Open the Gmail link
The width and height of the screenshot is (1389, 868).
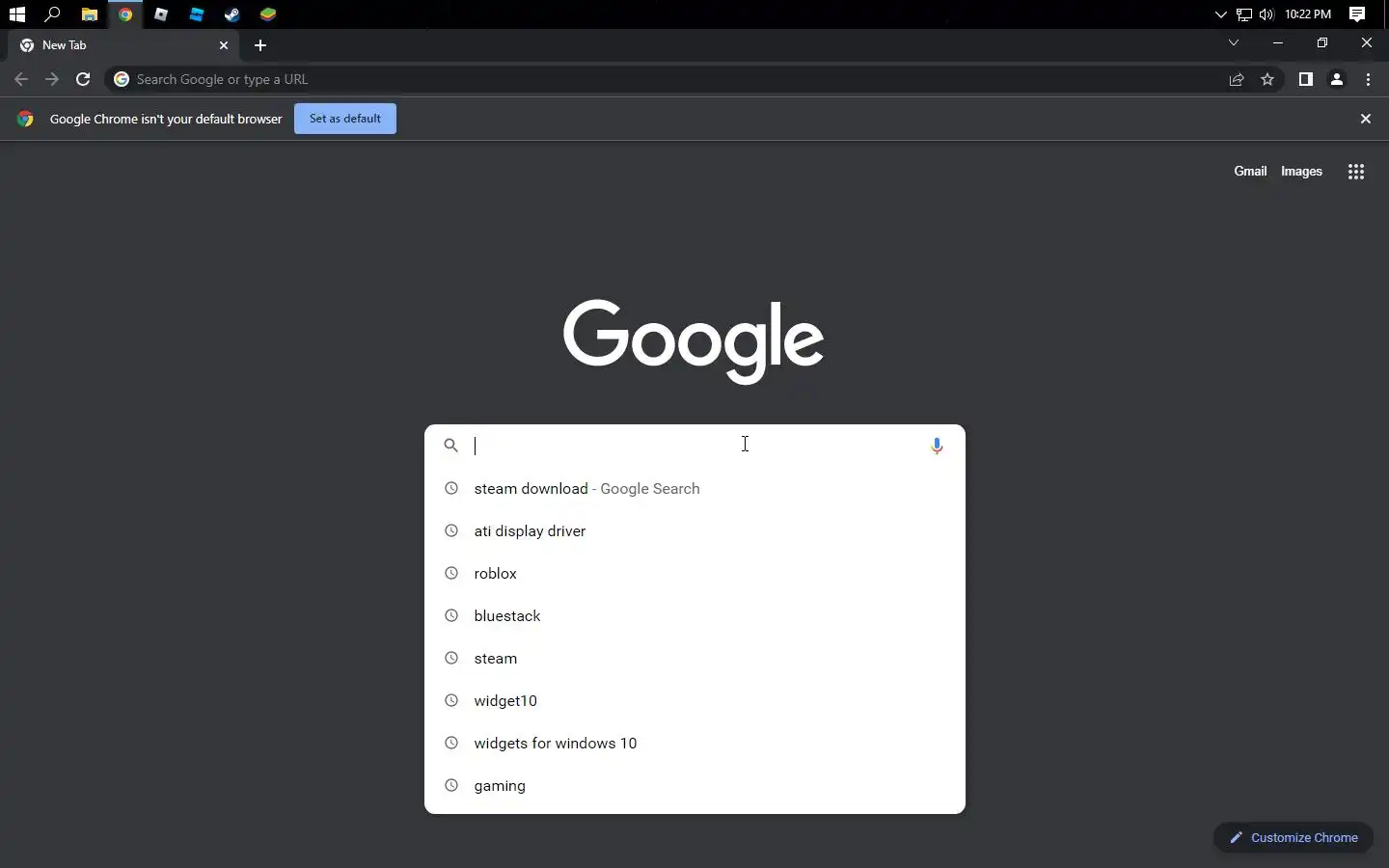1250,171
